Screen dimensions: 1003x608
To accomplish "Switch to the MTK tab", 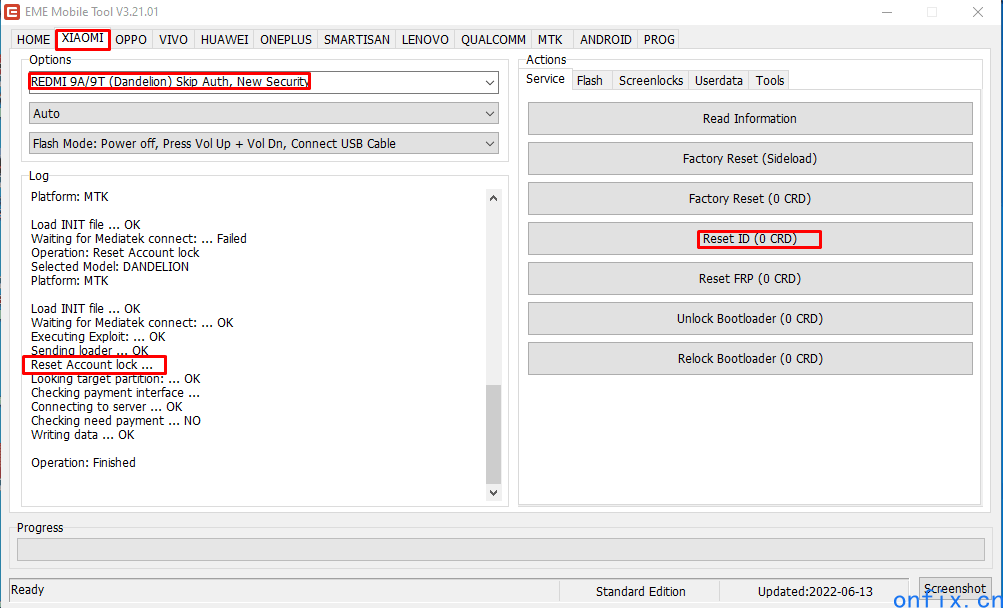I will point(550,40).
